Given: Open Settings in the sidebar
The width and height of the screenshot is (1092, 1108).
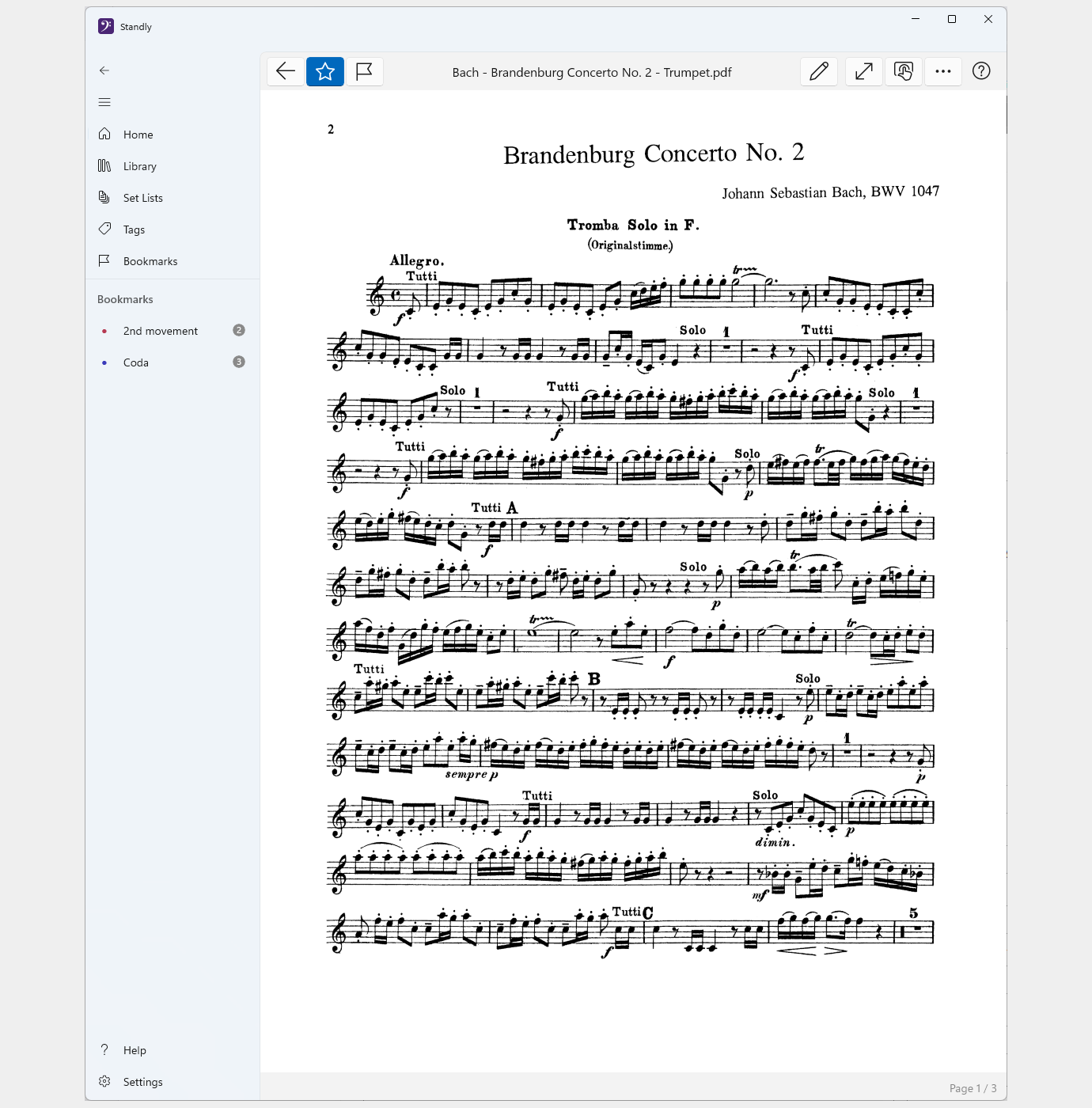Looking at the screenshot, I should (x=173, y=1082).
